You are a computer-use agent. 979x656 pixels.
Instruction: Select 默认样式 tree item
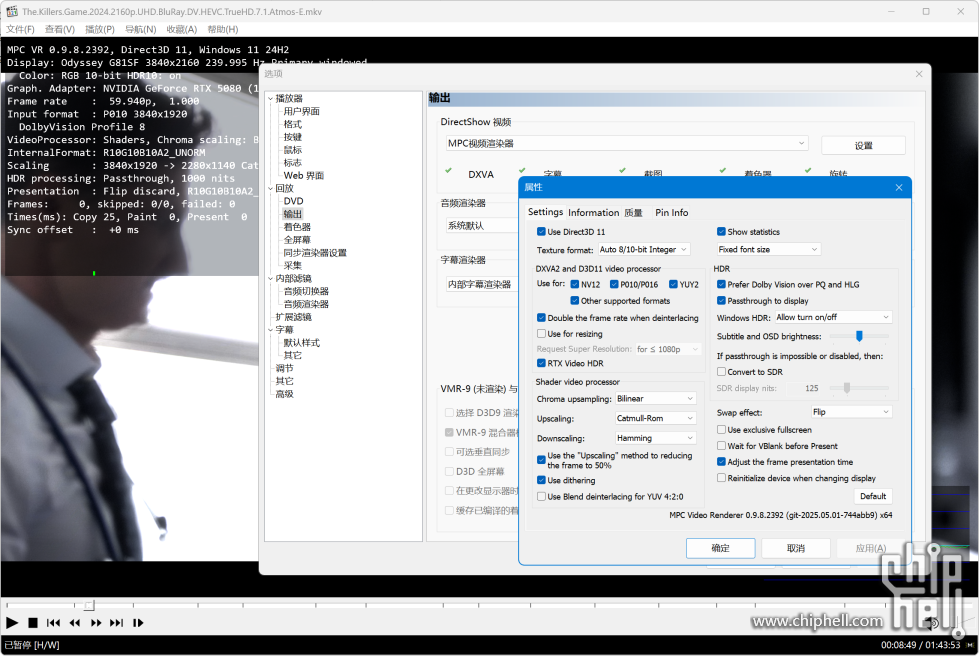(x=302, y=343)
